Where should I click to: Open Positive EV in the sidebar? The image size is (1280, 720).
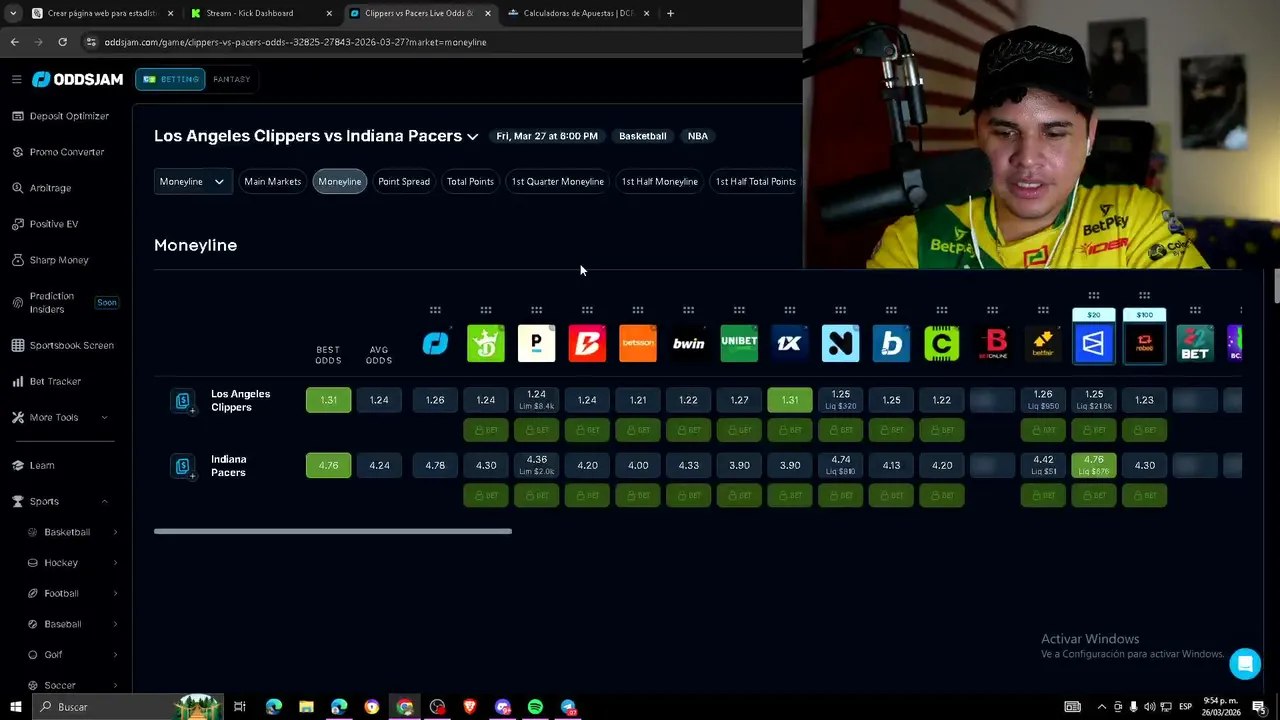pyautogui.click(x=53, y=224)
